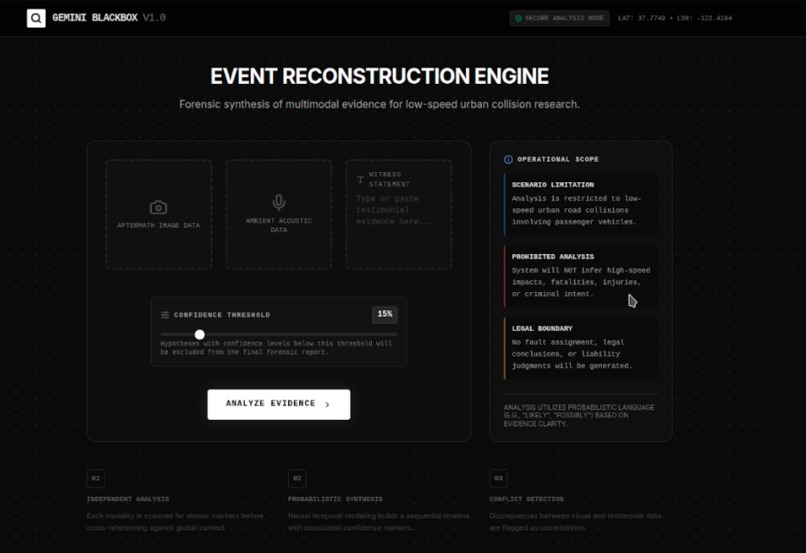Click the LAT/LON coordinates readout
The image size is (806, 553).
675,18
